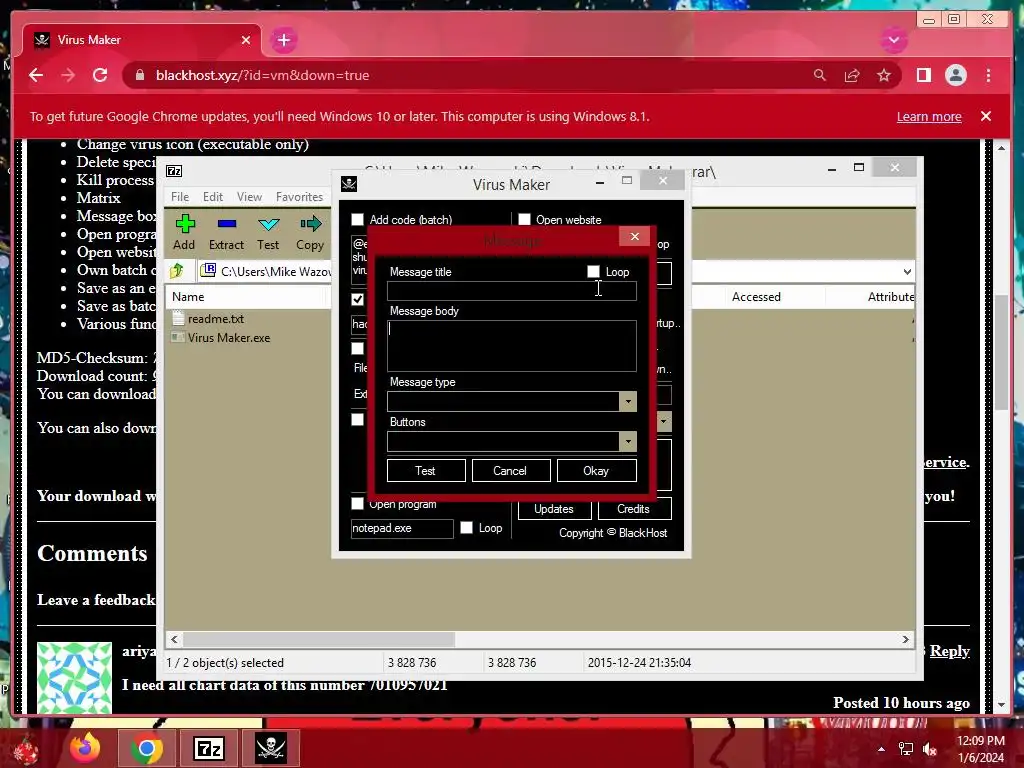Image resolution: width=1024 pixels, height=768 pixels.
Task: Uncheck the ticked checkbox in Virus Maker
Action: pyautogui.click(x=357, y=299)
